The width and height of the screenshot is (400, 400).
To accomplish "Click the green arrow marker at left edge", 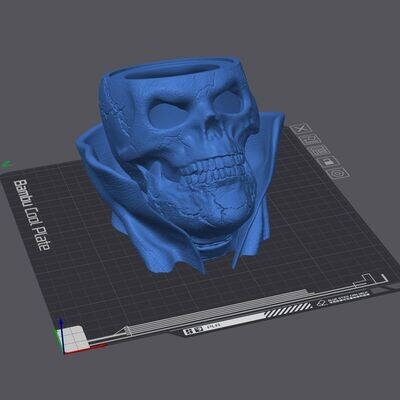I will (x=7, y=164).
